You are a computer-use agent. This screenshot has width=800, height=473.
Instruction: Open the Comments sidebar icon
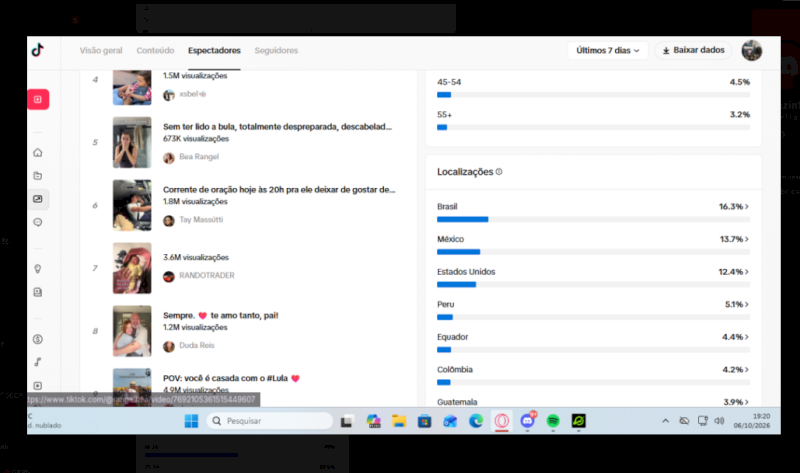point(38,222)
